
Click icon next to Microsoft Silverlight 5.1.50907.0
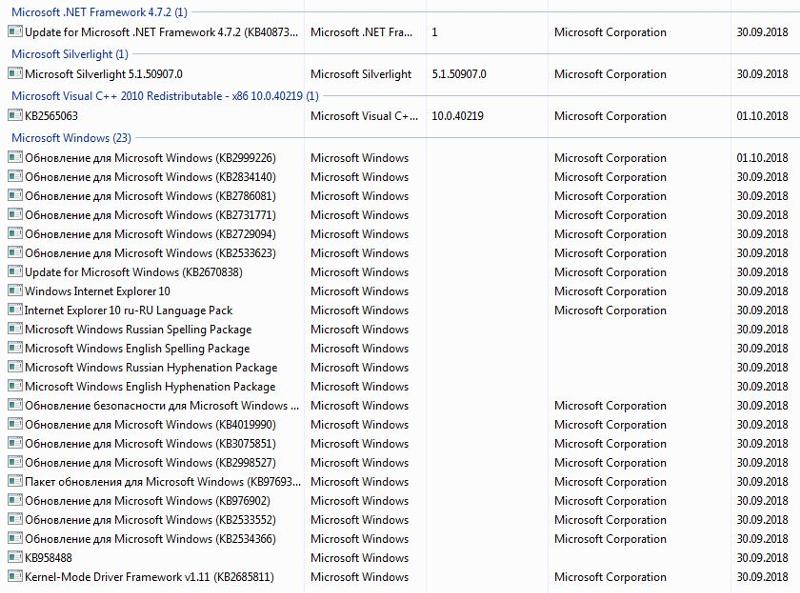[15, 73]
